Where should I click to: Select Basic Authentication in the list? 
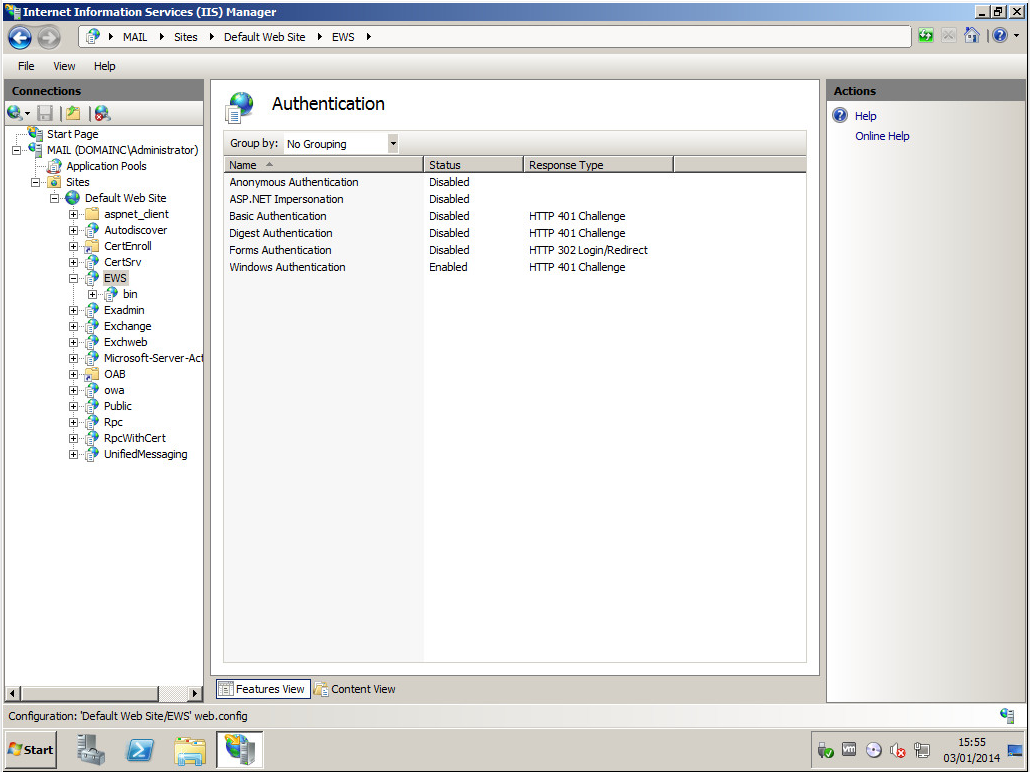[x=514, y=216]
